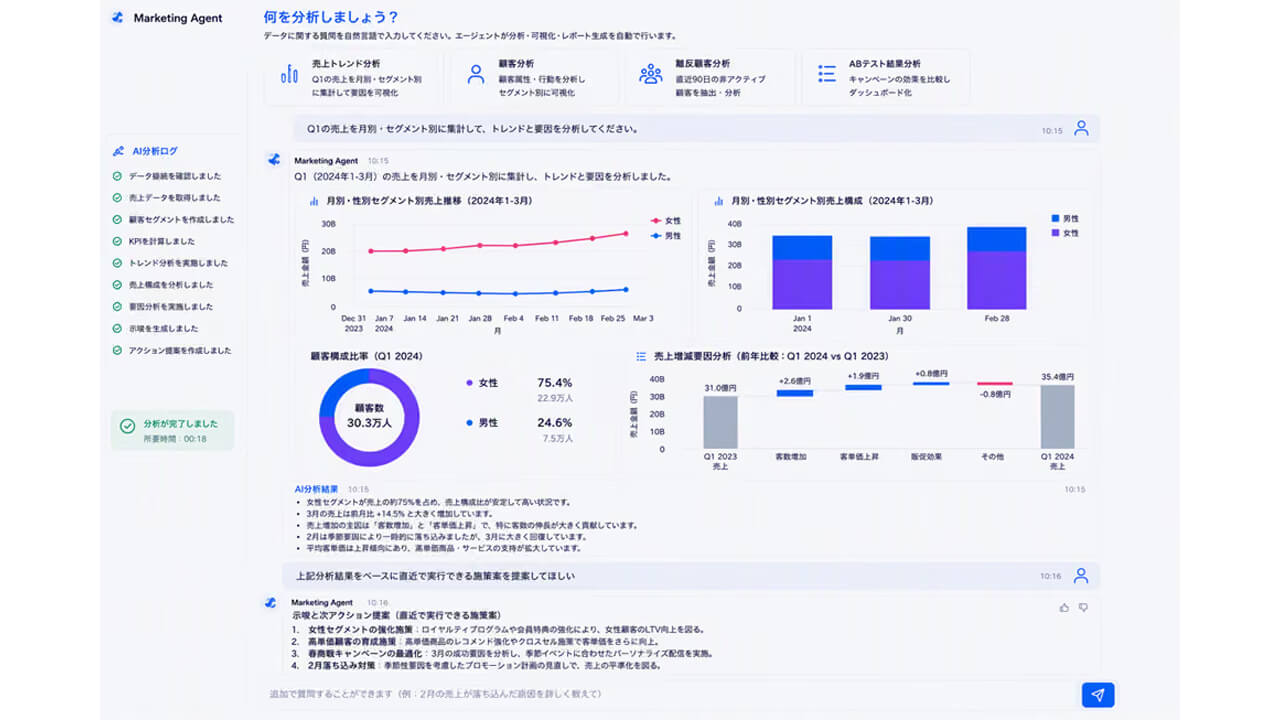Focus the 追加で質問することができます input field
The image size is (1280, 720).
[668, 694]
